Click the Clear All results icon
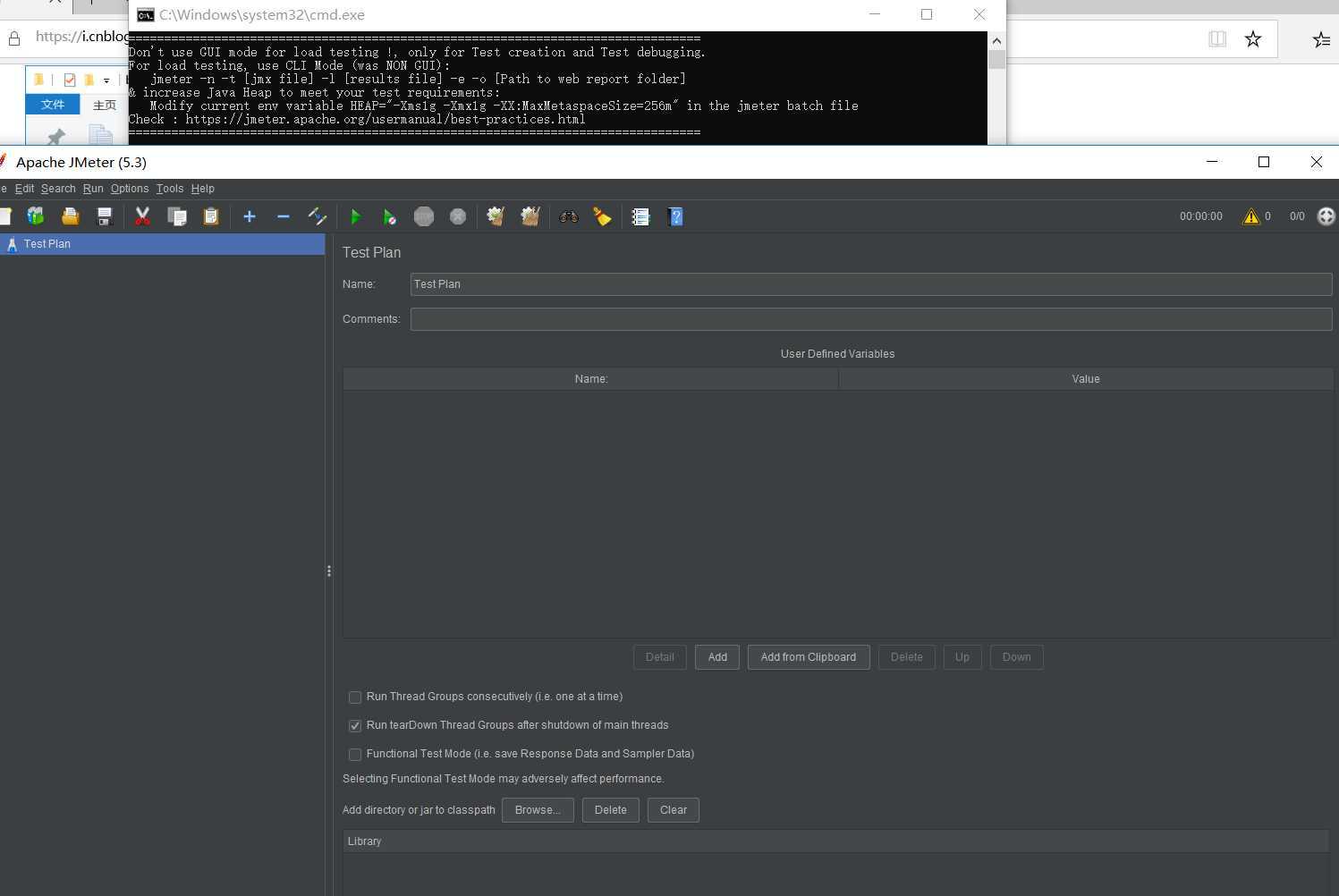Screen dimensions: 1339x896 [530, 216]
